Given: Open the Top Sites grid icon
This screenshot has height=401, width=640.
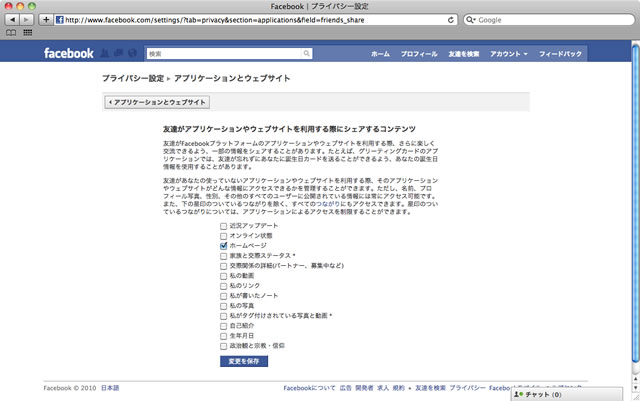Looking at the screenshot, I should pos(27,33).
